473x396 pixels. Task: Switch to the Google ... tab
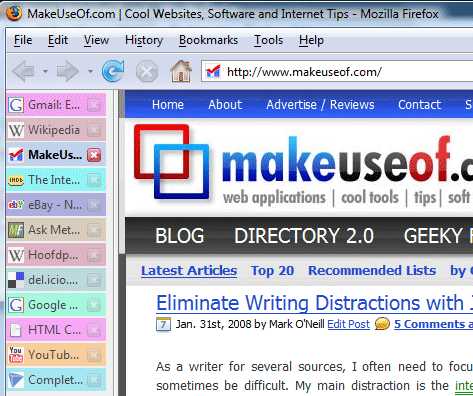tap(56, 305)
